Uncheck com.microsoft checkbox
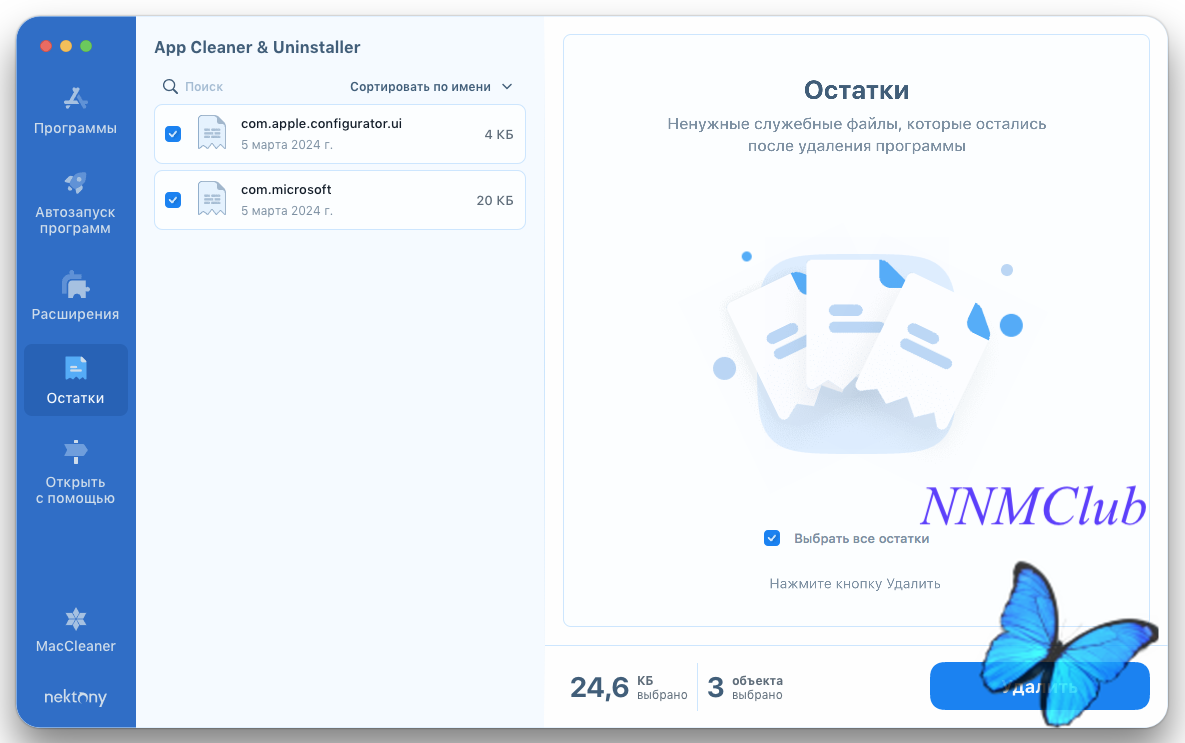1185x743 pixels. 173,200
